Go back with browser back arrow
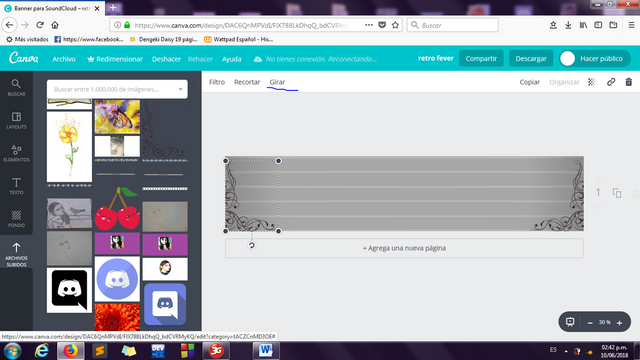 pyautogui.click(x=9, y=25)
